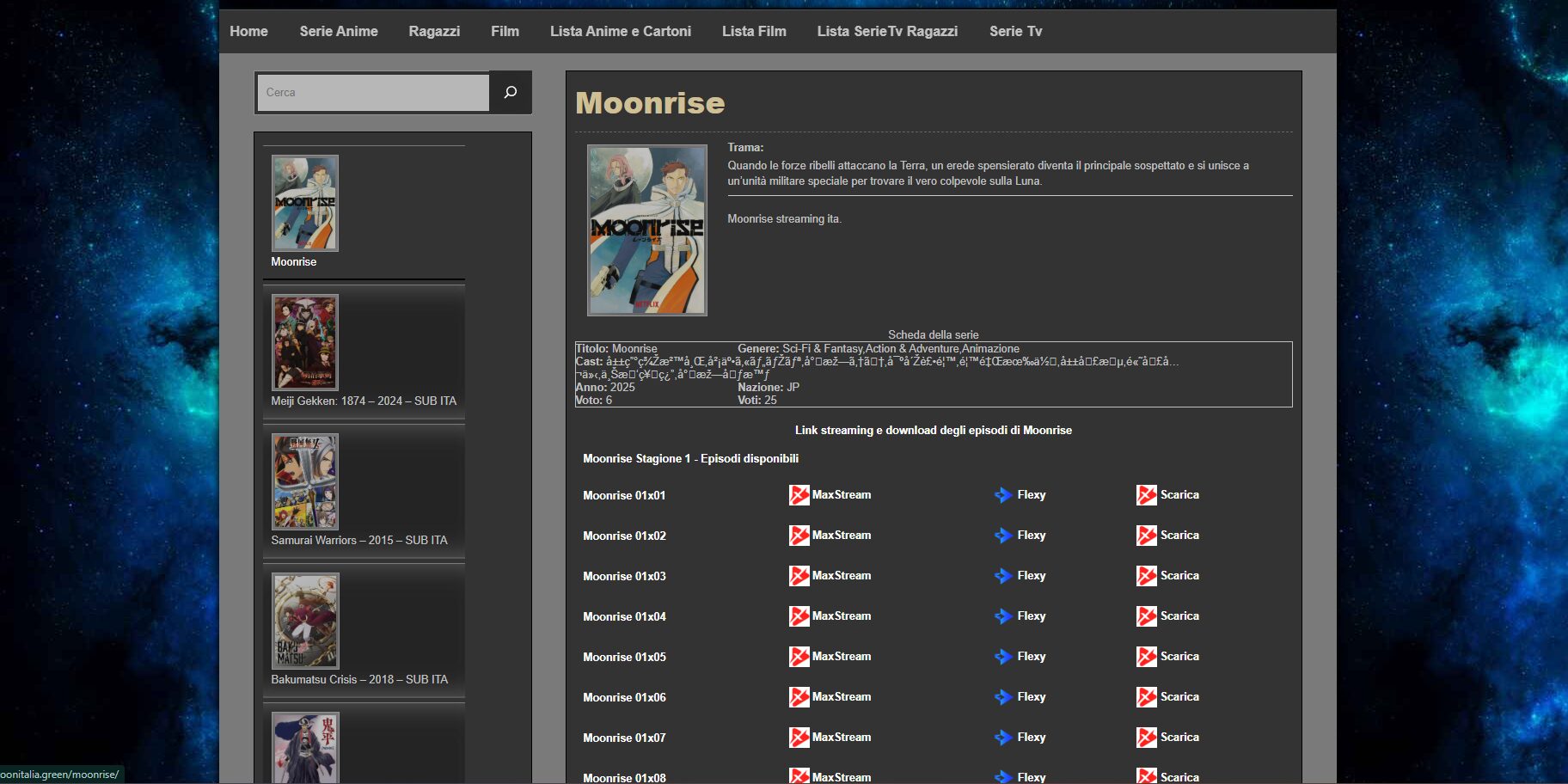Click the Moonrise page heading
This screenshot has height=784, width=1568.
(650, 103)
